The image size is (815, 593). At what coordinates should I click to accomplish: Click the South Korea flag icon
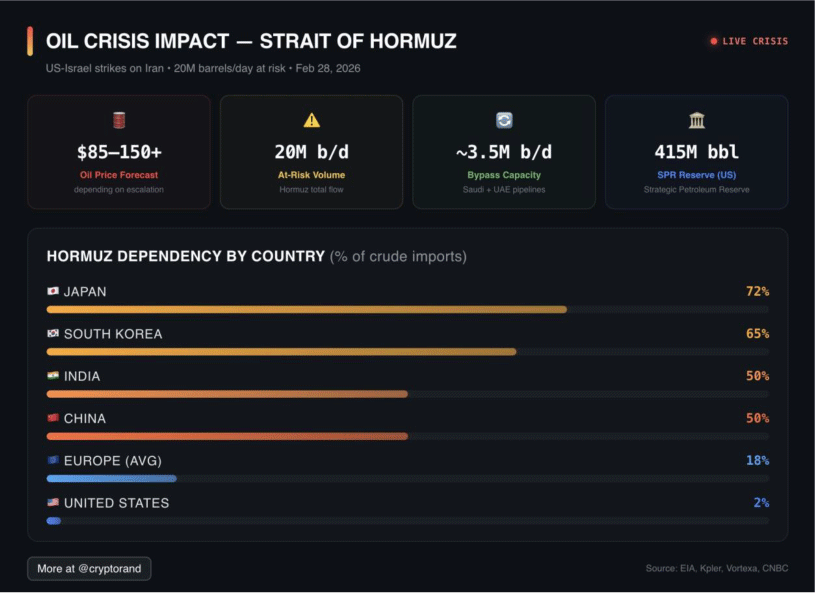[53, 334]
